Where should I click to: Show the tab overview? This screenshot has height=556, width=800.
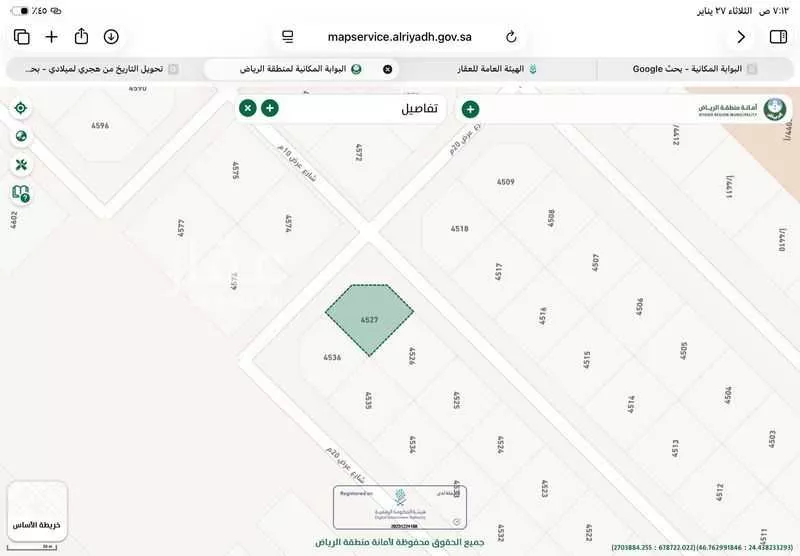coord(21,37)
